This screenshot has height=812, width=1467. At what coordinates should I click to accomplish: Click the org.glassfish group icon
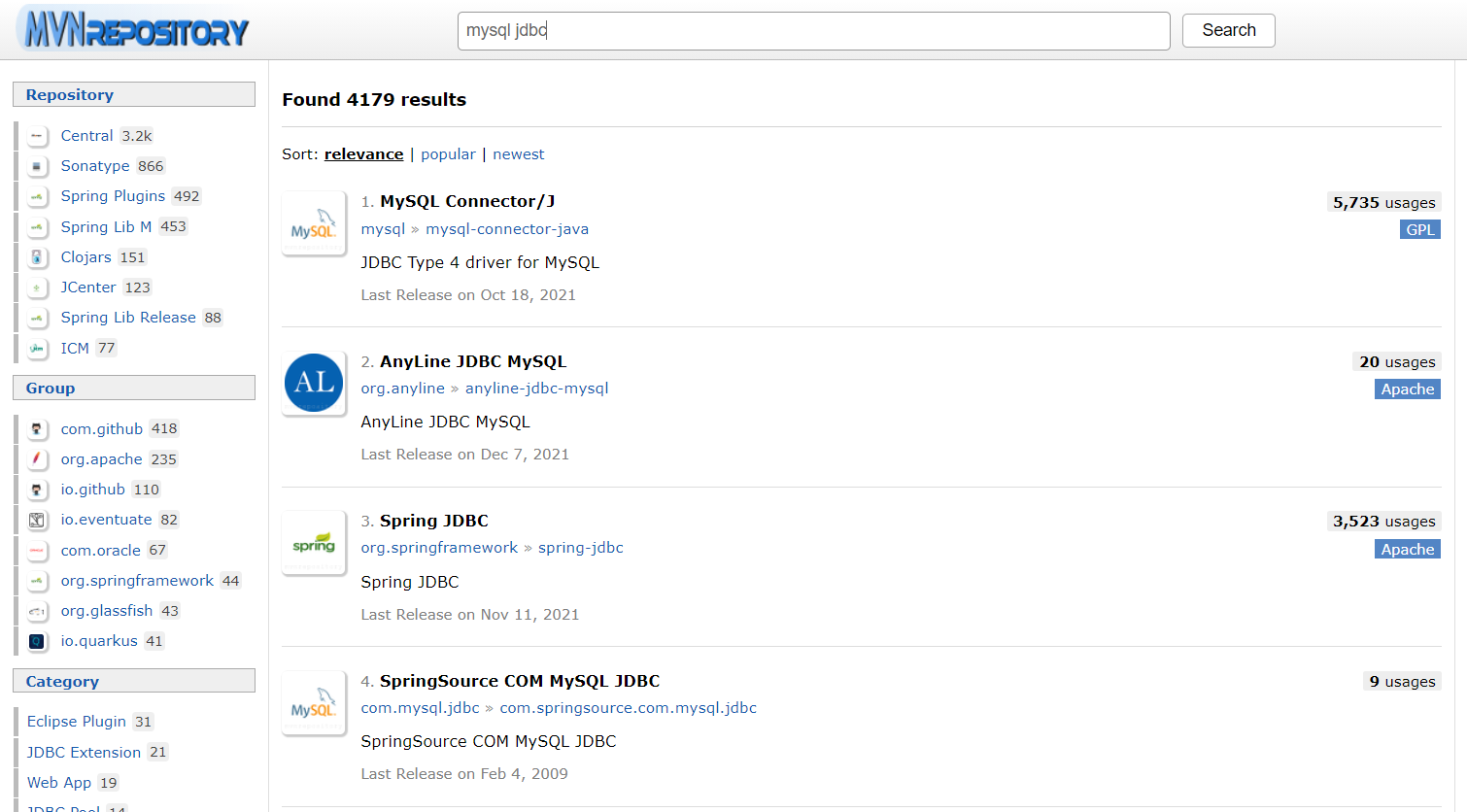[x=37, y=611]
